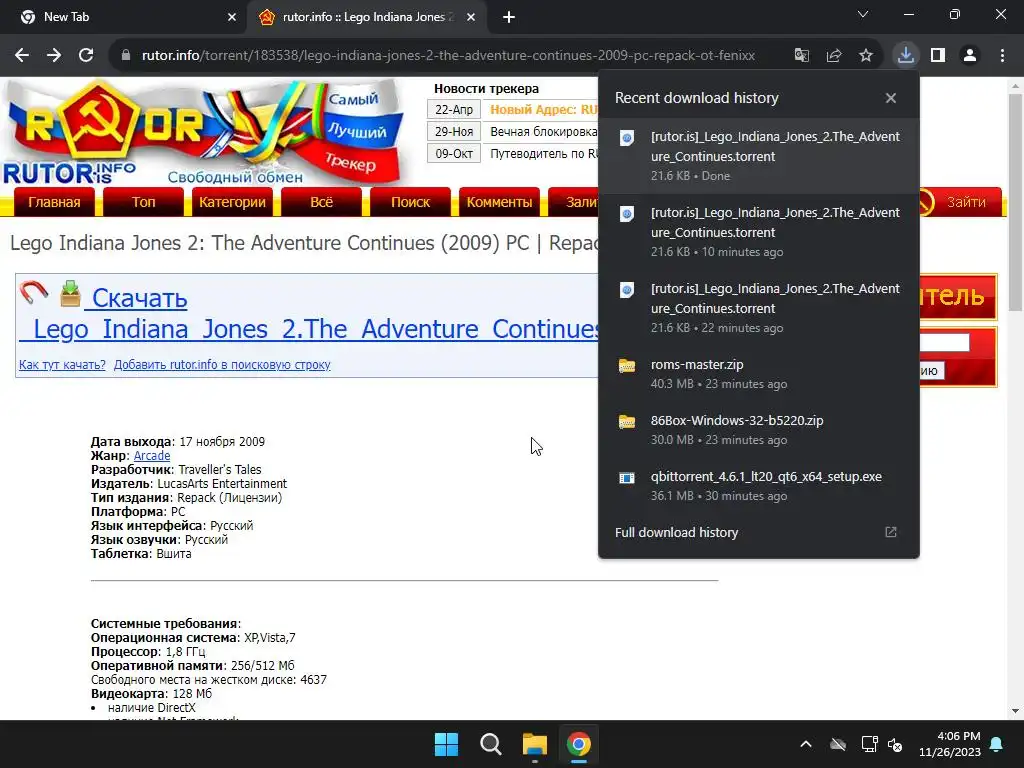1024x768 pixels.
Task: Select the rutor.info Lego Indiana Jones tab
Action: pyautogui.click(x=366, y=17)
